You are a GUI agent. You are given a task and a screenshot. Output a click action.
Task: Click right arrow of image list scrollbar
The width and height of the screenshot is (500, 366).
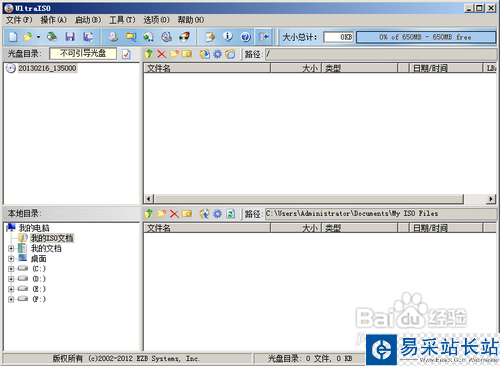[490, 199]
